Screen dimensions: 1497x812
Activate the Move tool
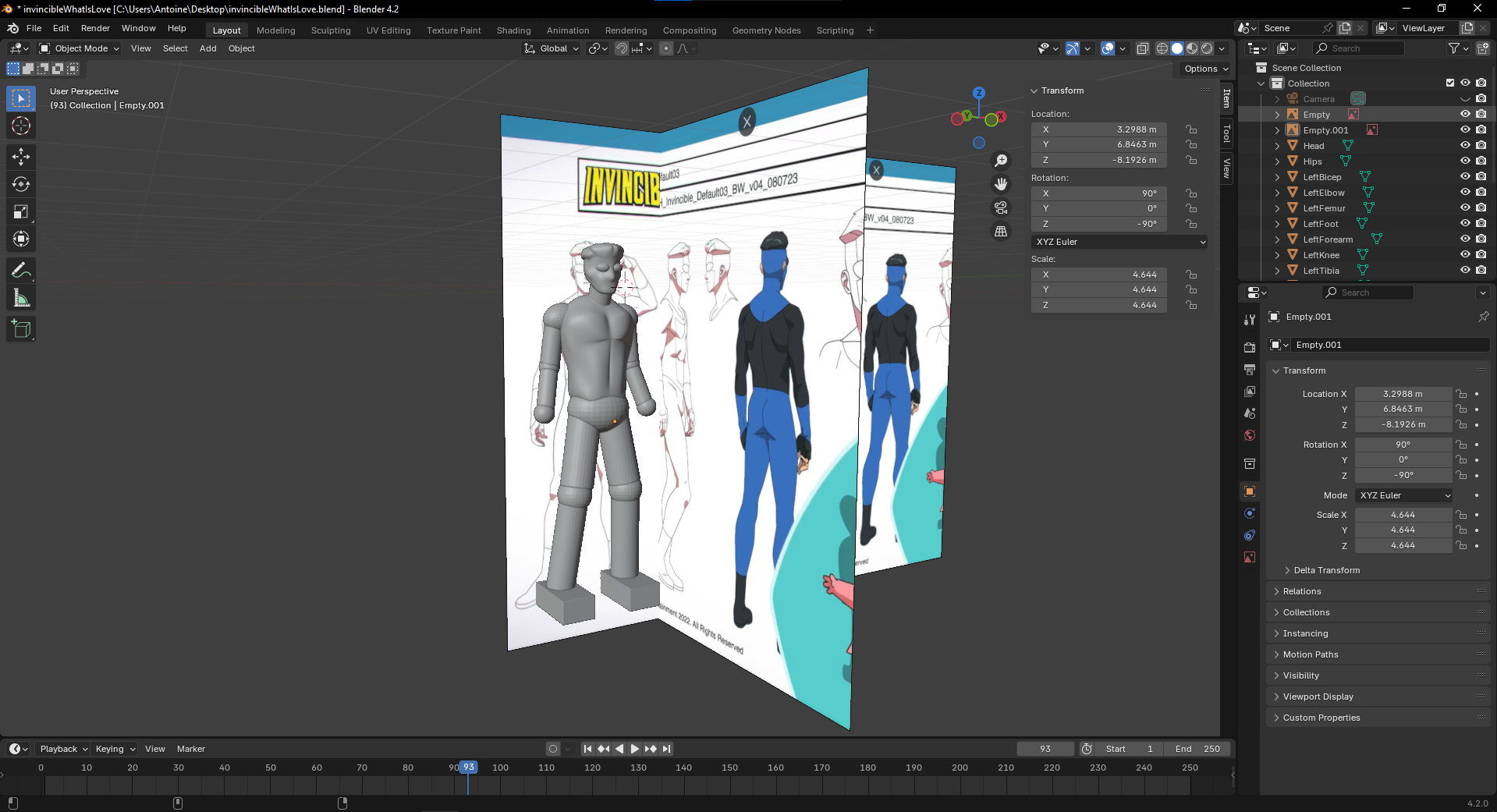click(x=21, y=157)
